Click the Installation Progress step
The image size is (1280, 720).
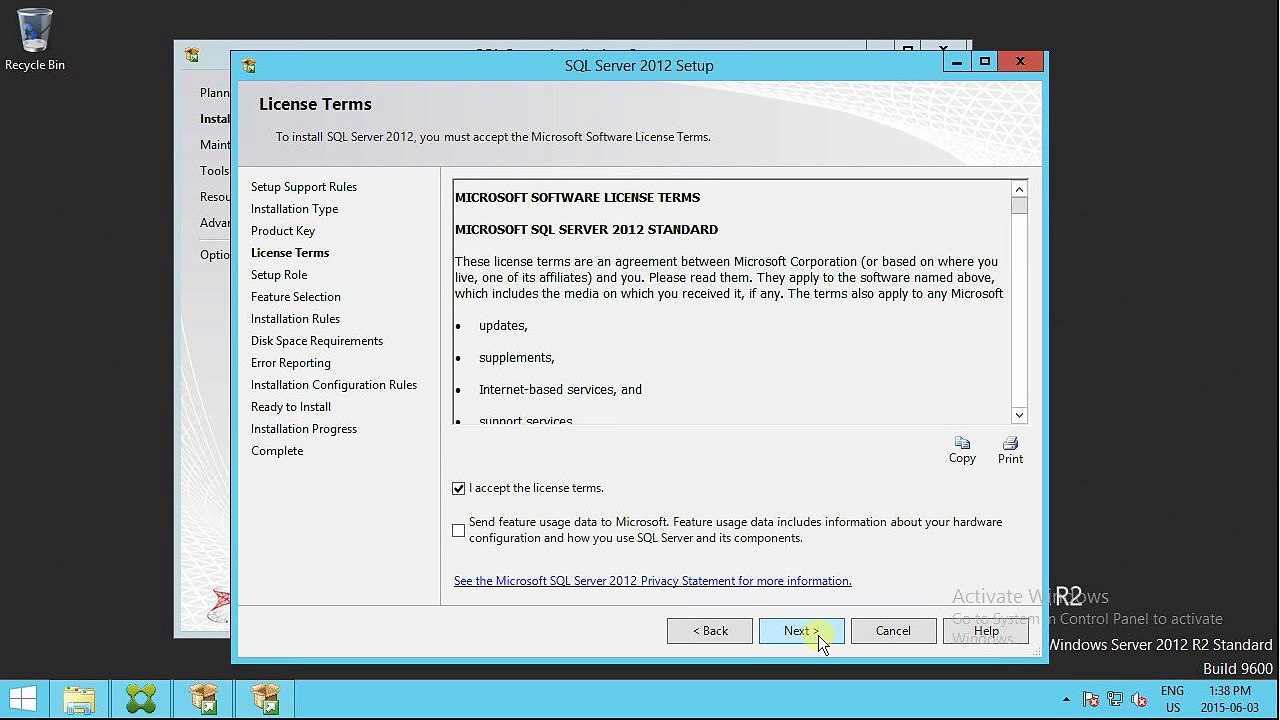pos(304,429)
